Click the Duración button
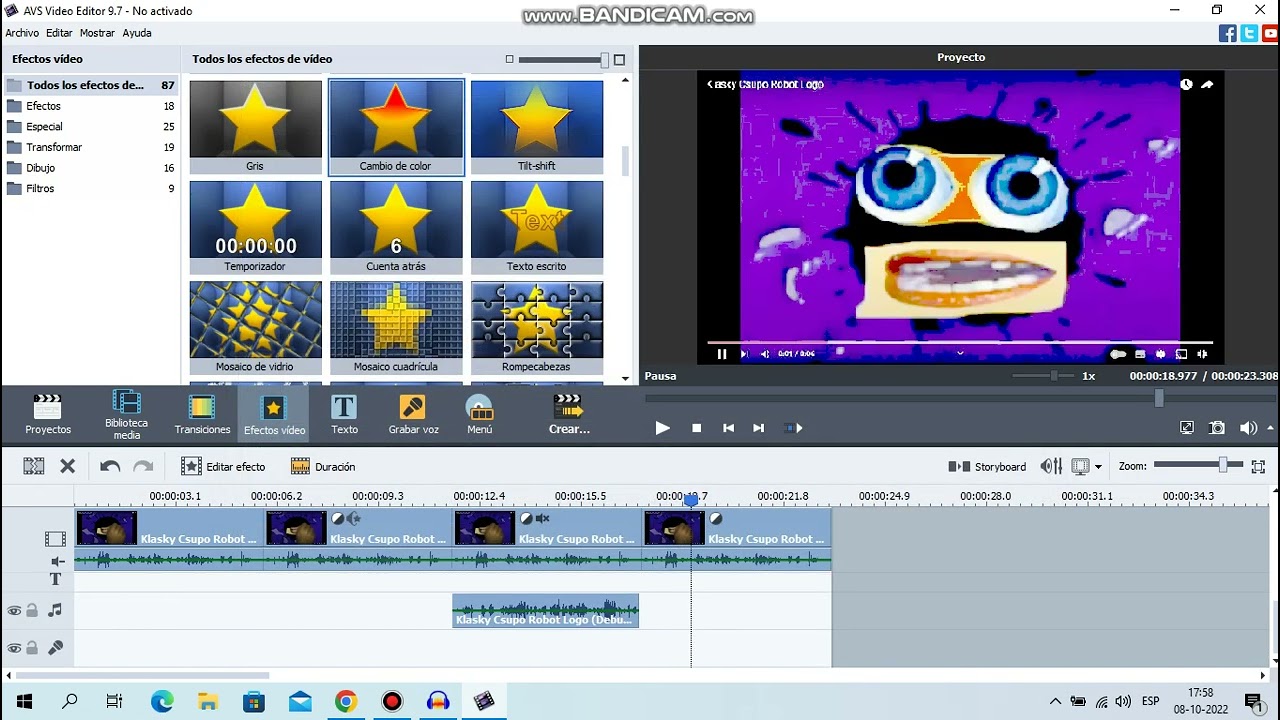 pos(323,466)
